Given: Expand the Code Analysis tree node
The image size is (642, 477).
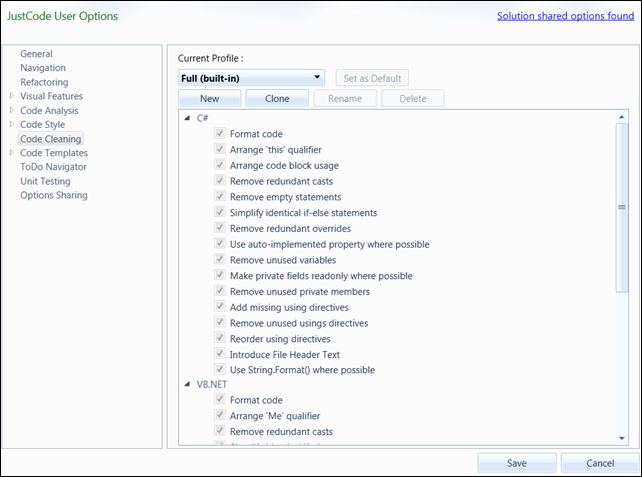Looking at the screenshot, I should click(x=12, y=111).
